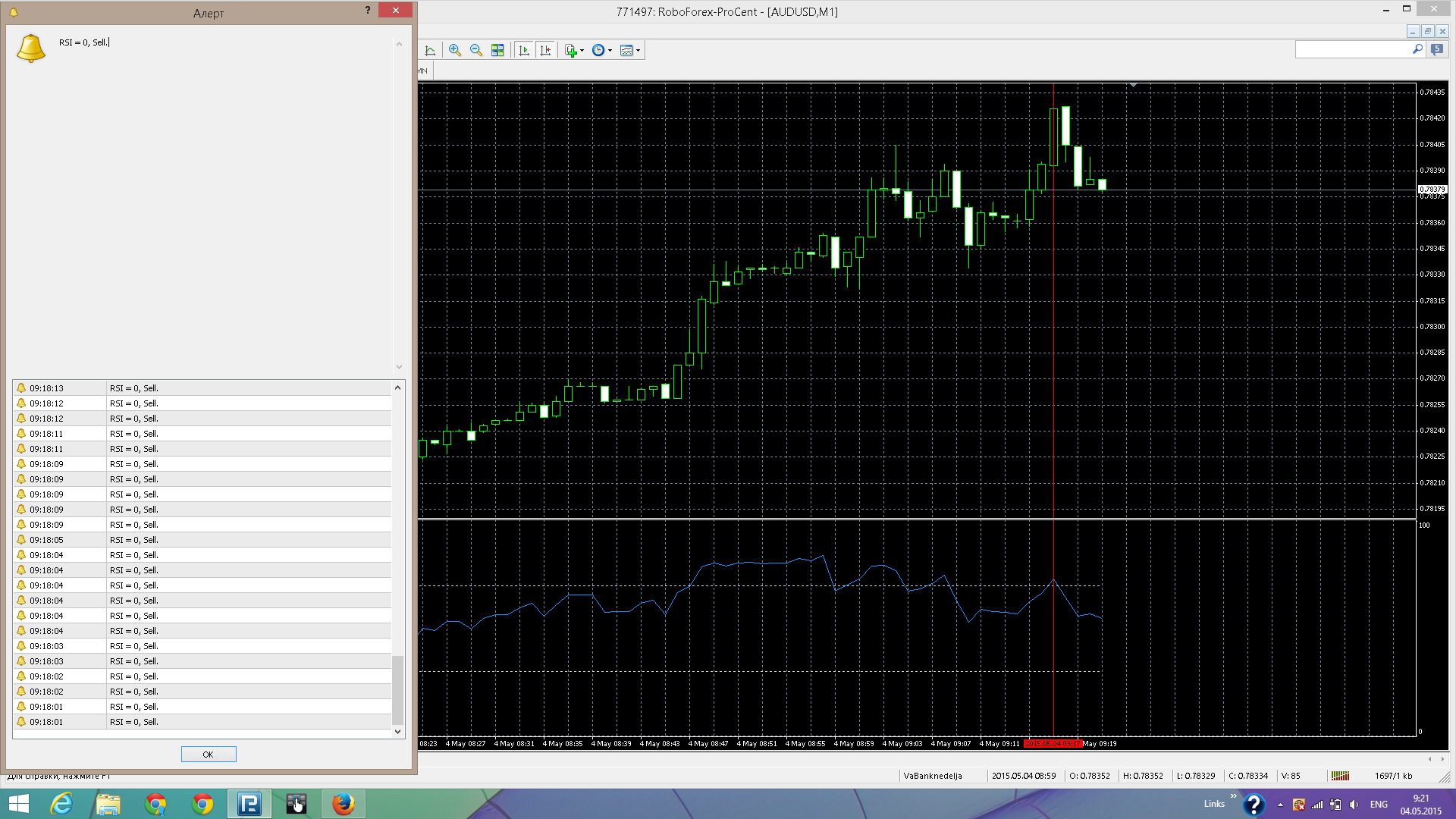Click the 09:18:09 alert bell icon, first one
This screenshot has height=819, width=1456.
click(21, 464)
